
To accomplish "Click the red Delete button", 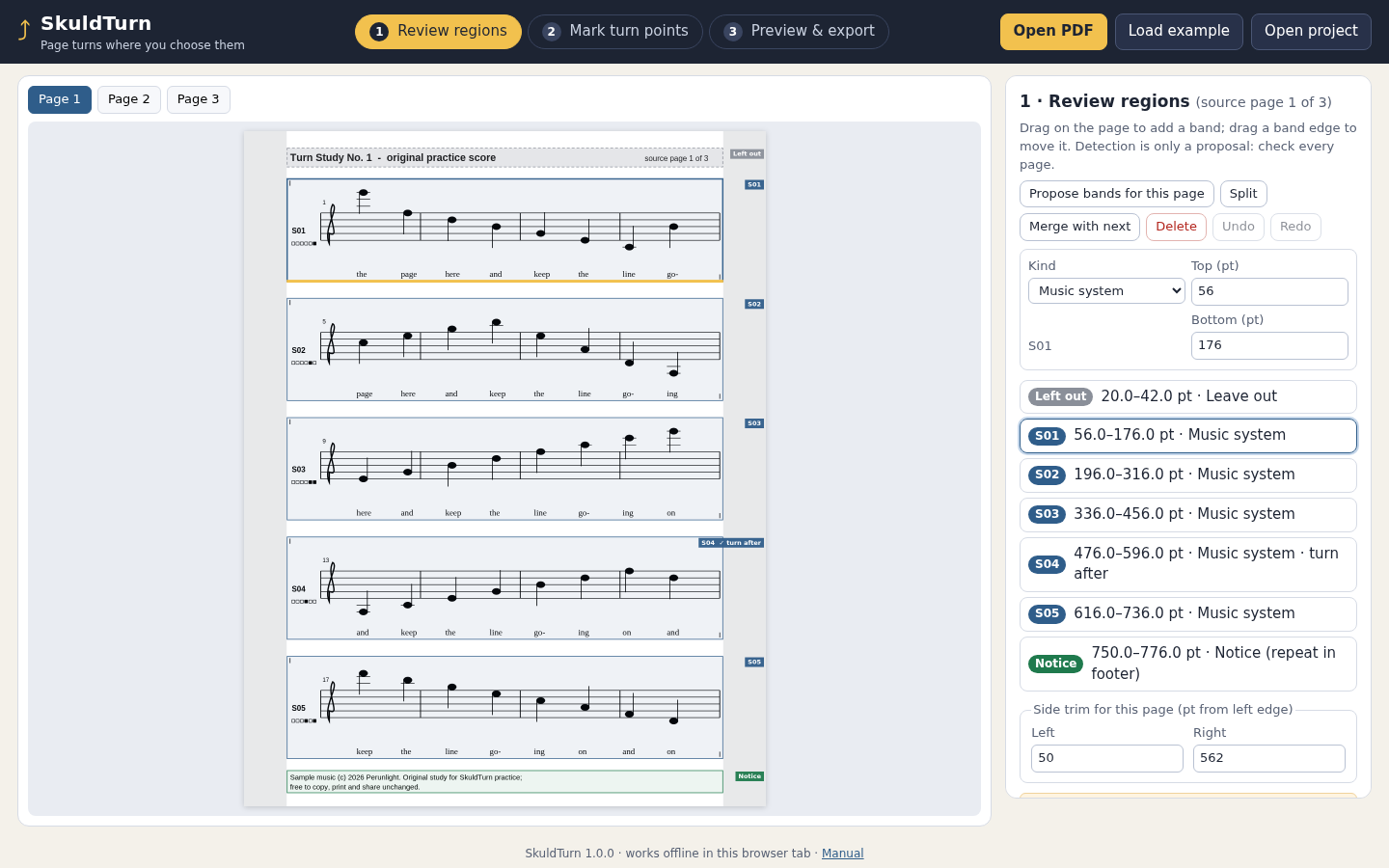I will point(1176,227).
